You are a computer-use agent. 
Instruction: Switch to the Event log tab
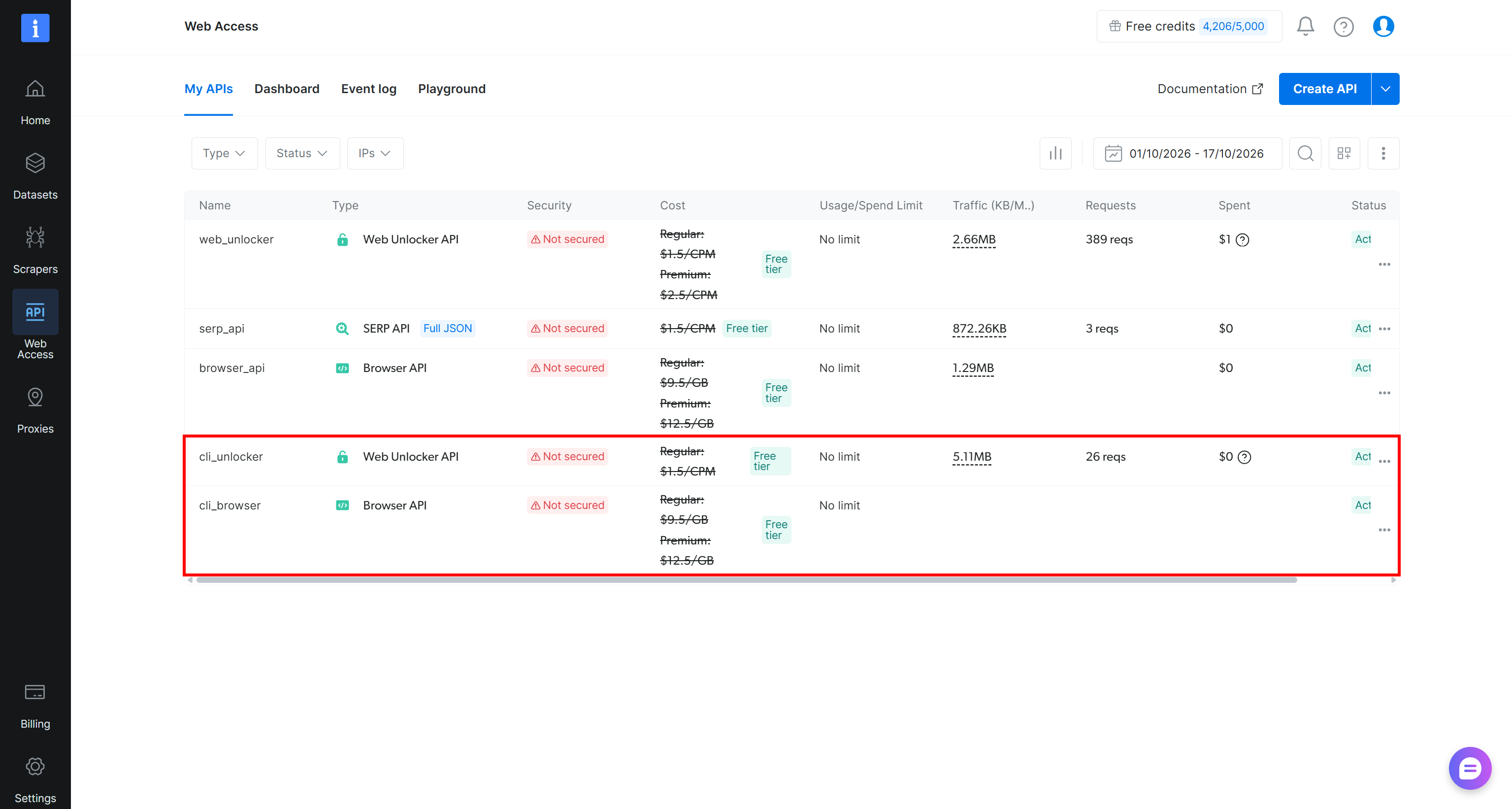click(x=368, y=89)
